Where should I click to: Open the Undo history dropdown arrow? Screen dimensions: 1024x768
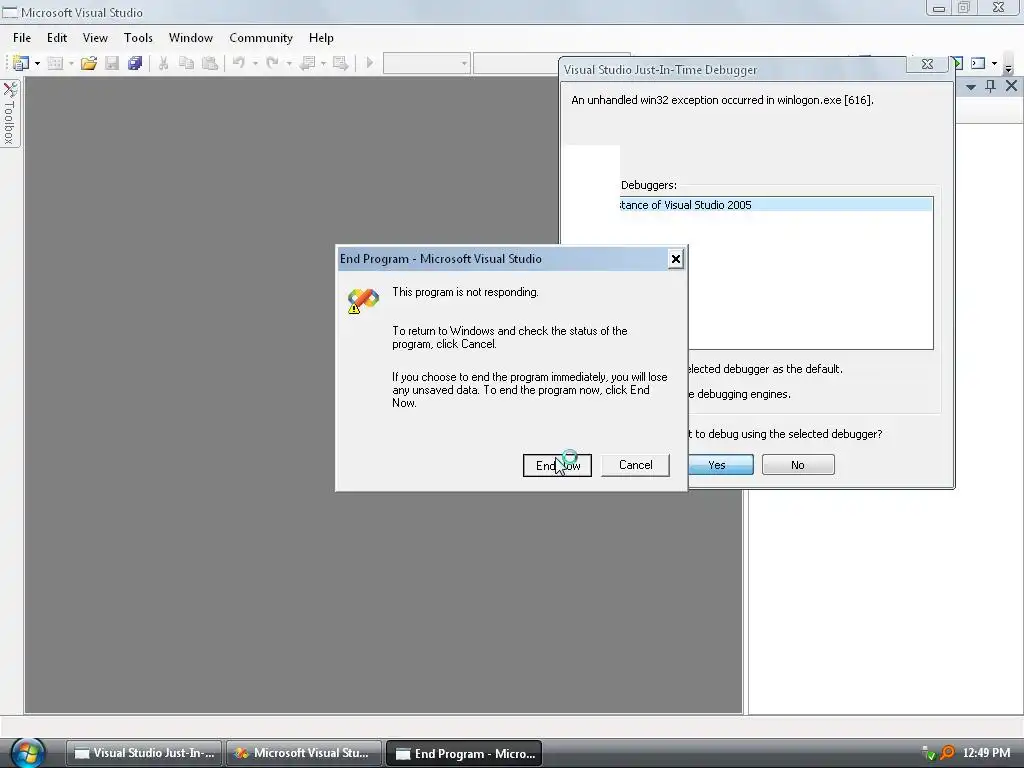click(255, 63)
